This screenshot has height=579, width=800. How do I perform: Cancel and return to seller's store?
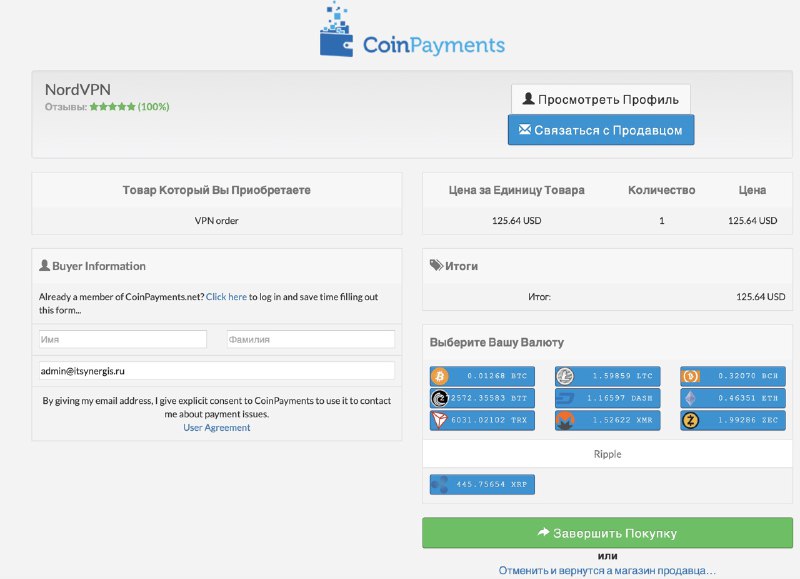coord(607,570)
